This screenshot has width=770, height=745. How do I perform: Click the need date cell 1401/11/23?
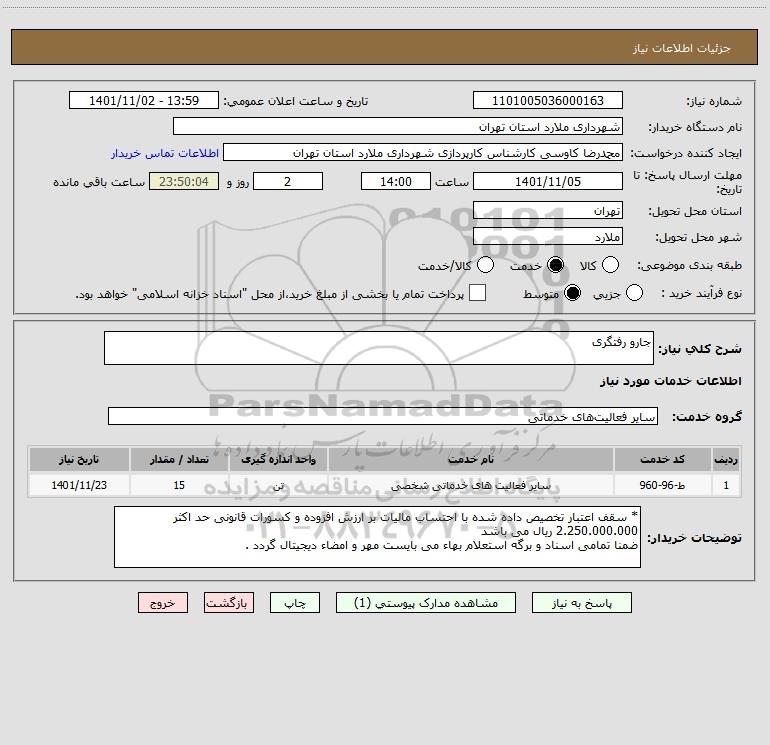pyautogui.click(x=79, y=485)
